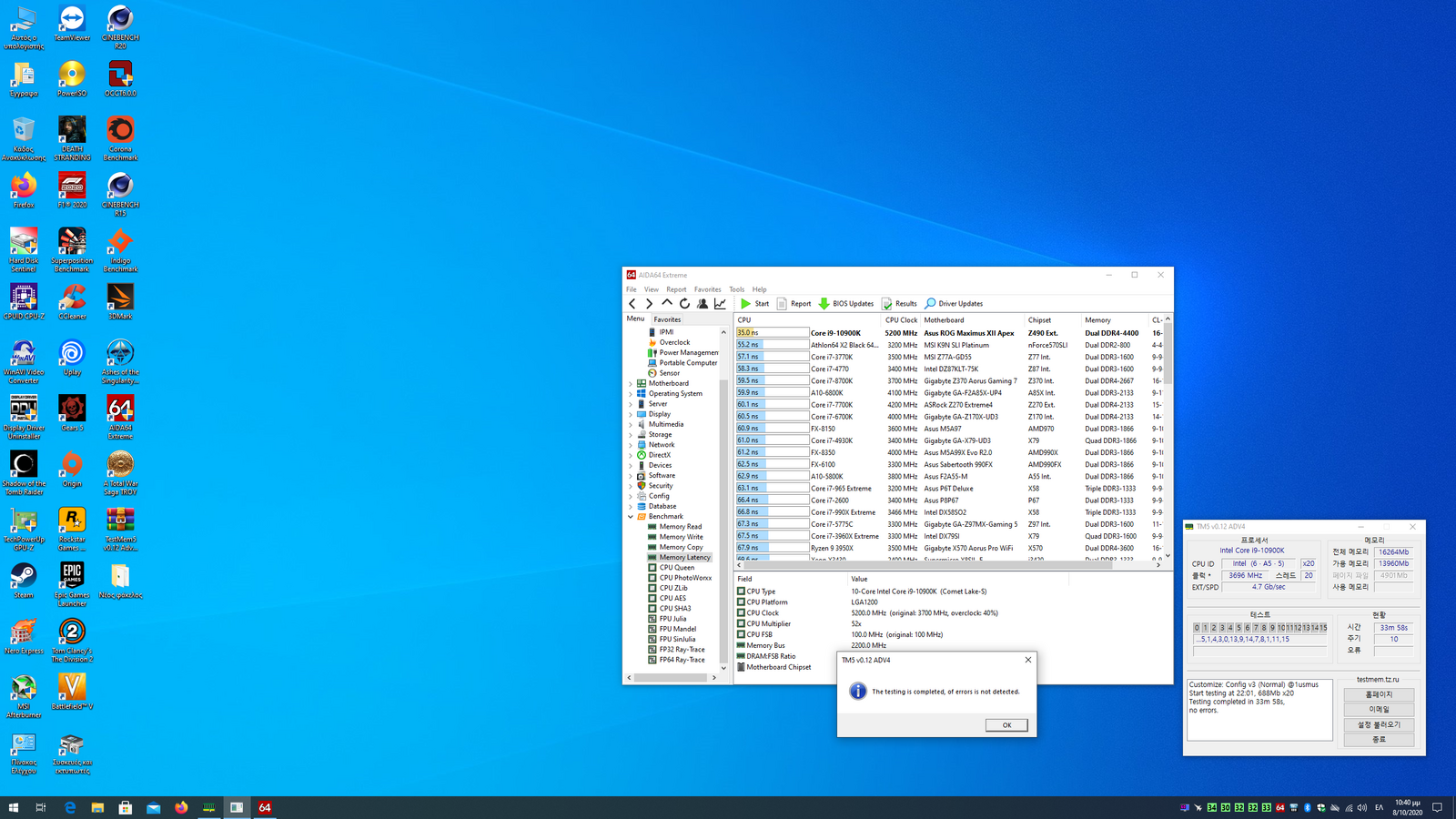This screenshot has height=819, width=1456.
Task: Click AIDA64 icon in taskbar
Action: (x=265, y=807)
